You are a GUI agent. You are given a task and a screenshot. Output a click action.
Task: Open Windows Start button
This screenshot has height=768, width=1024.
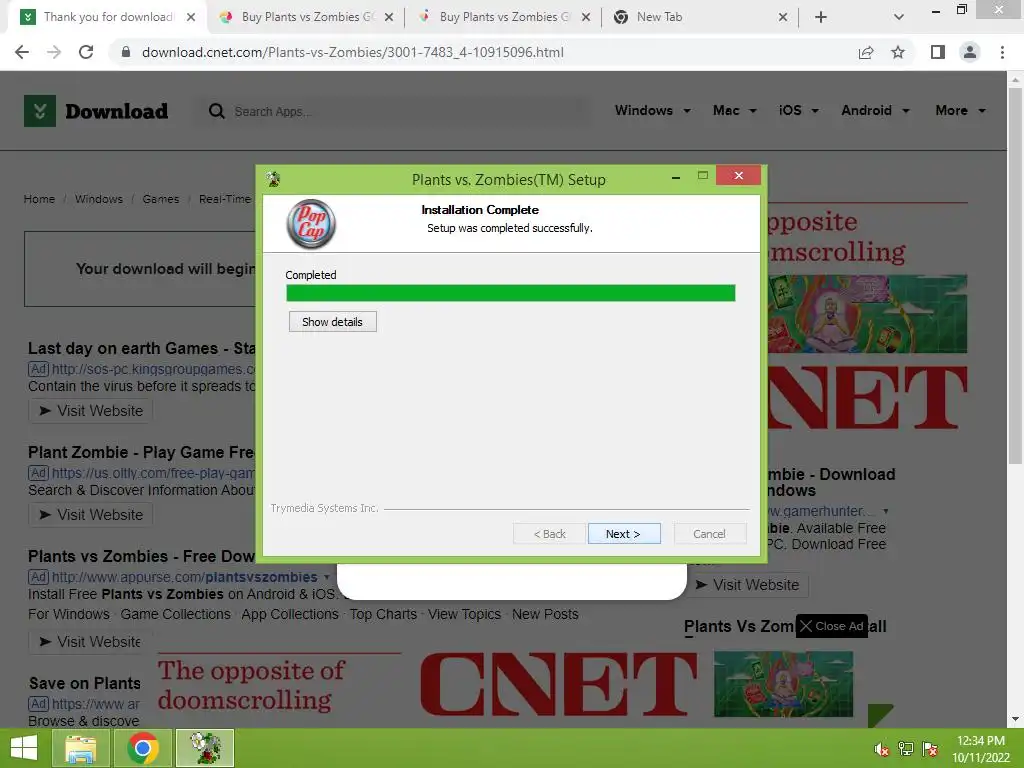coord(24,748)
